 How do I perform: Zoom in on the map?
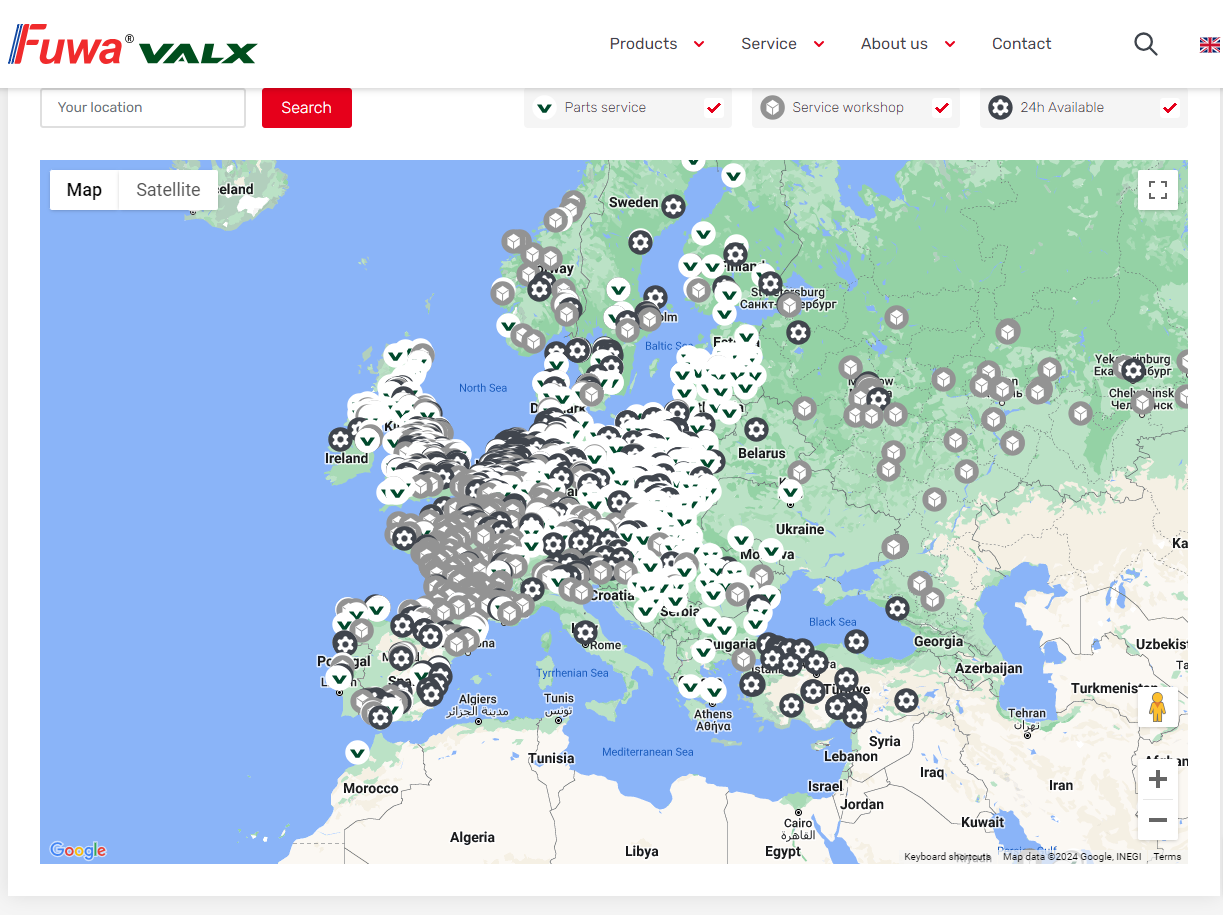[x=1157, y=778]
